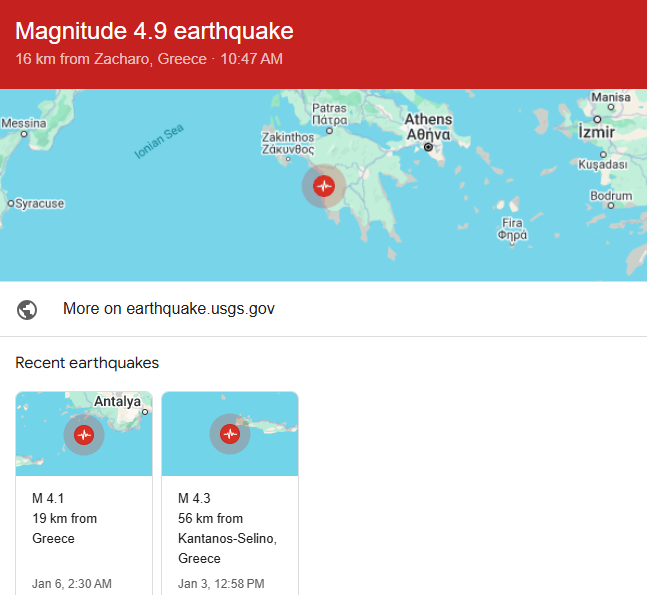This screenshot has width=647, height=595.
Task: Click the globe icon beside the USGS link
Action: (x=28, y=309)
